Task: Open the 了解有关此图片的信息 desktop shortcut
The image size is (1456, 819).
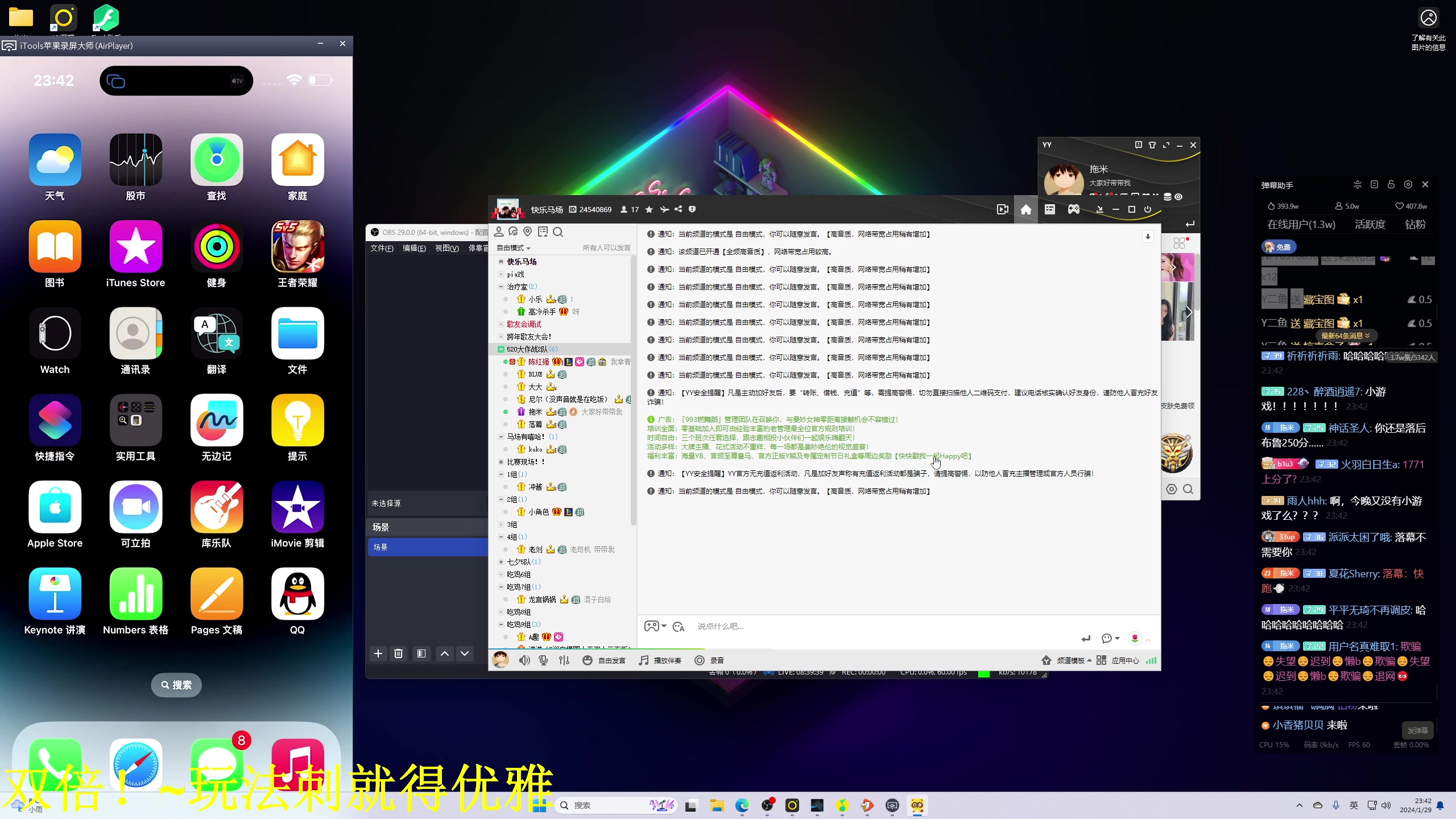Action: (x=1428, y=30)
